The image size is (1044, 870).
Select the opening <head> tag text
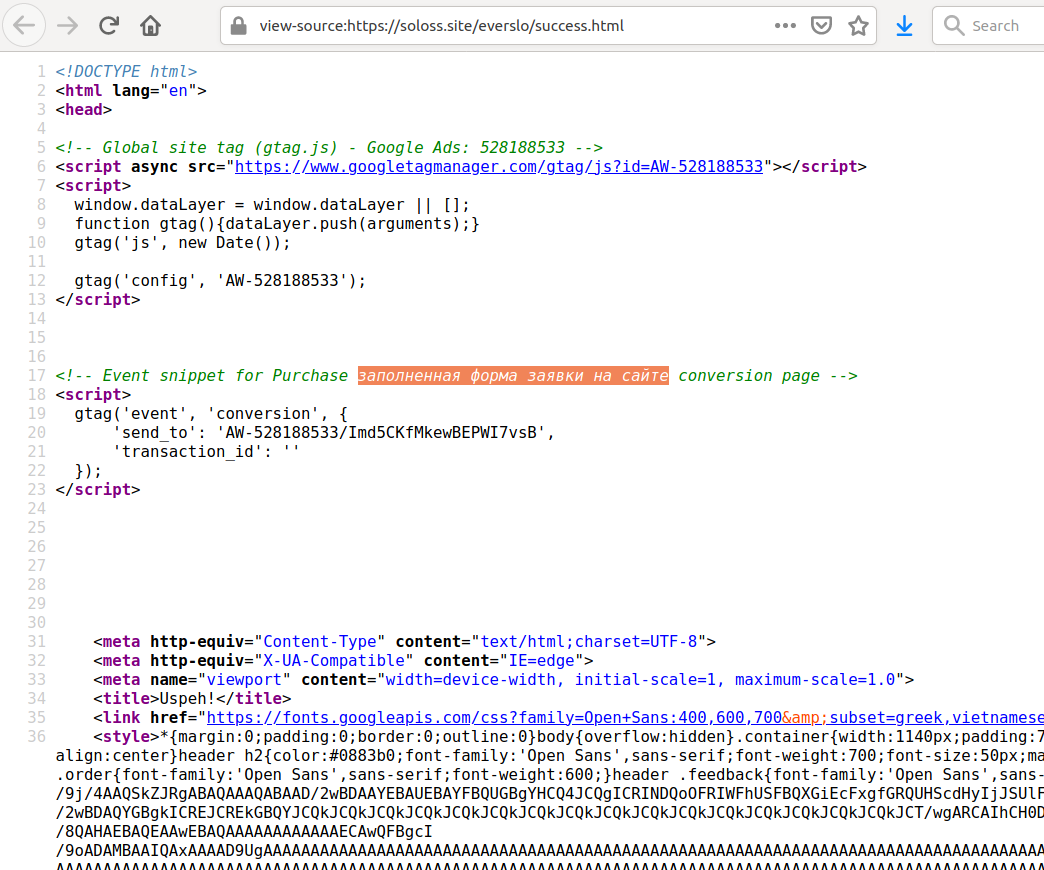[84, 109]
